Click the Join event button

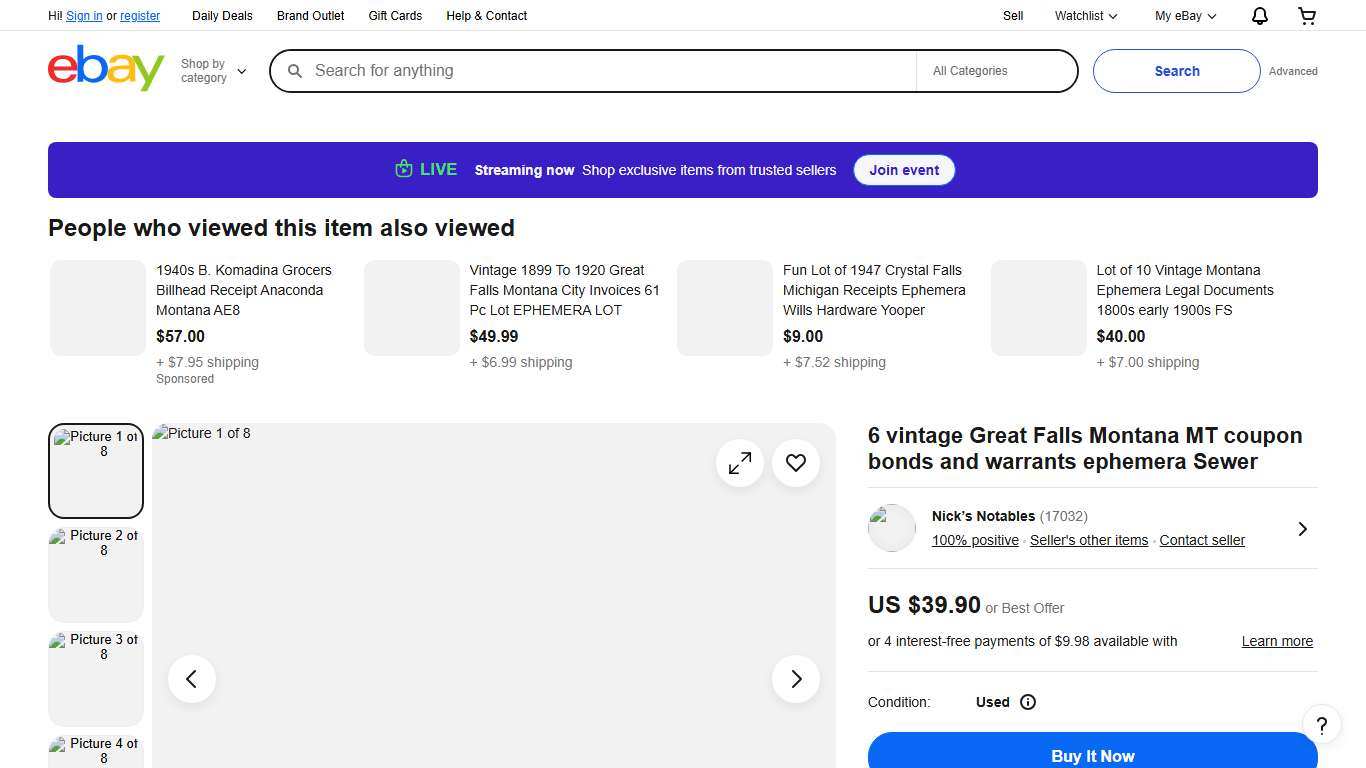pyautogui.click(x=904, y=170)
